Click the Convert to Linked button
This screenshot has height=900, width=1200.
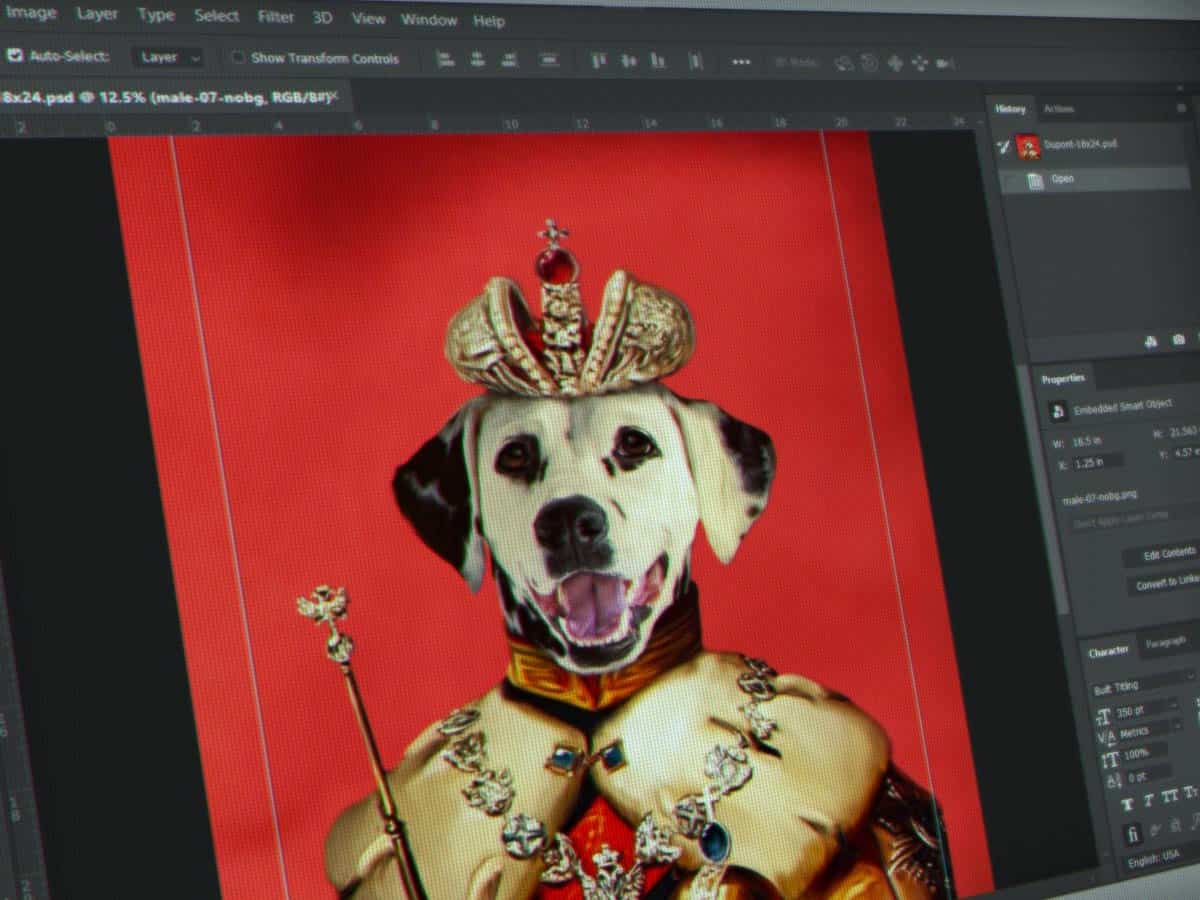1165,583
